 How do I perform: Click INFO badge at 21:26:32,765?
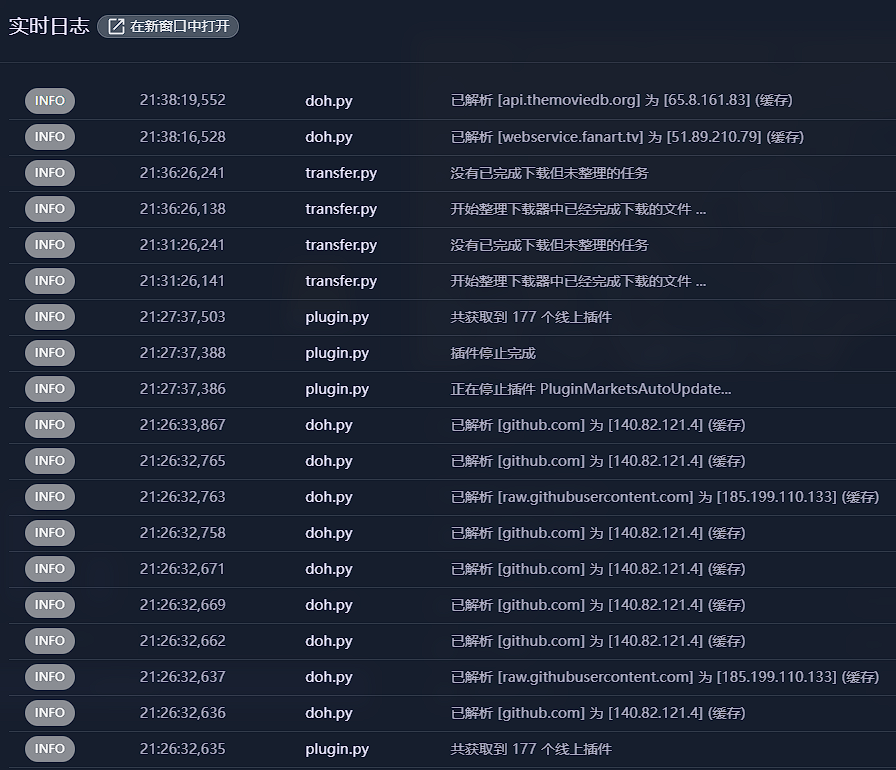click(50, 461)
